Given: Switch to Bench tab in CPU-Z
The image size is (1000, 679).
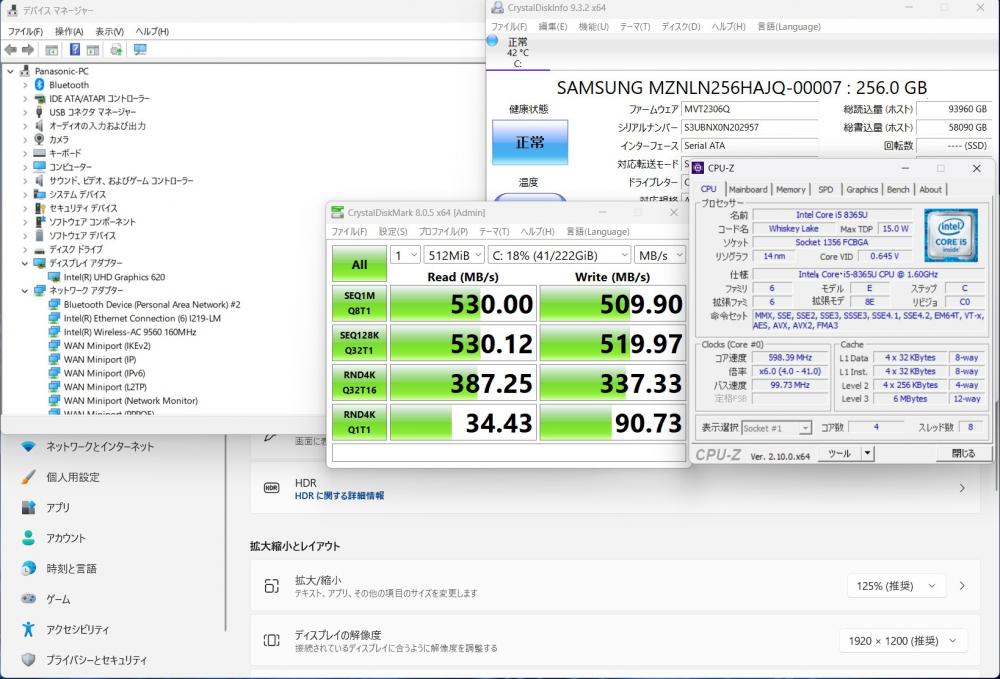Looking at the screenshot, I should [x=898, y=189].
